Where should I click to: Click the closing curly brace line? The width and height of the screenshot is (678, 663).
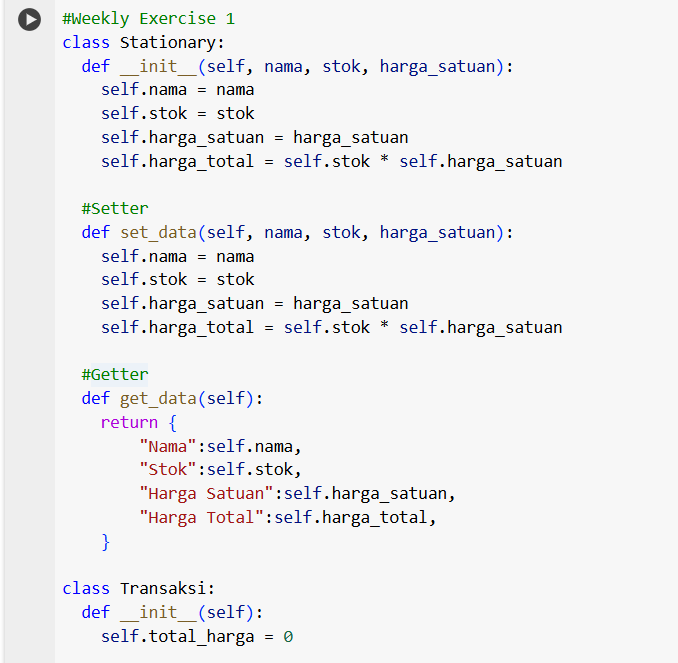105,541
